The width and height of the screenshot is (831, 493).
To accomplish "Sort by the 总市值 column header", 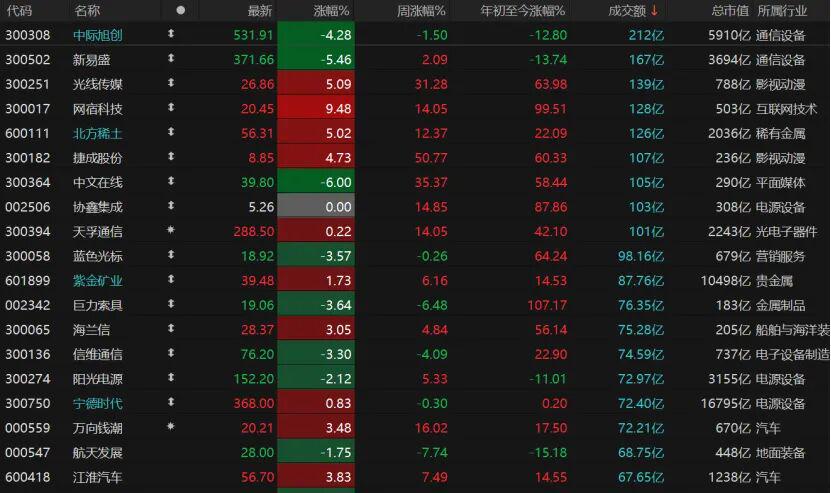I will click(730, 11).
